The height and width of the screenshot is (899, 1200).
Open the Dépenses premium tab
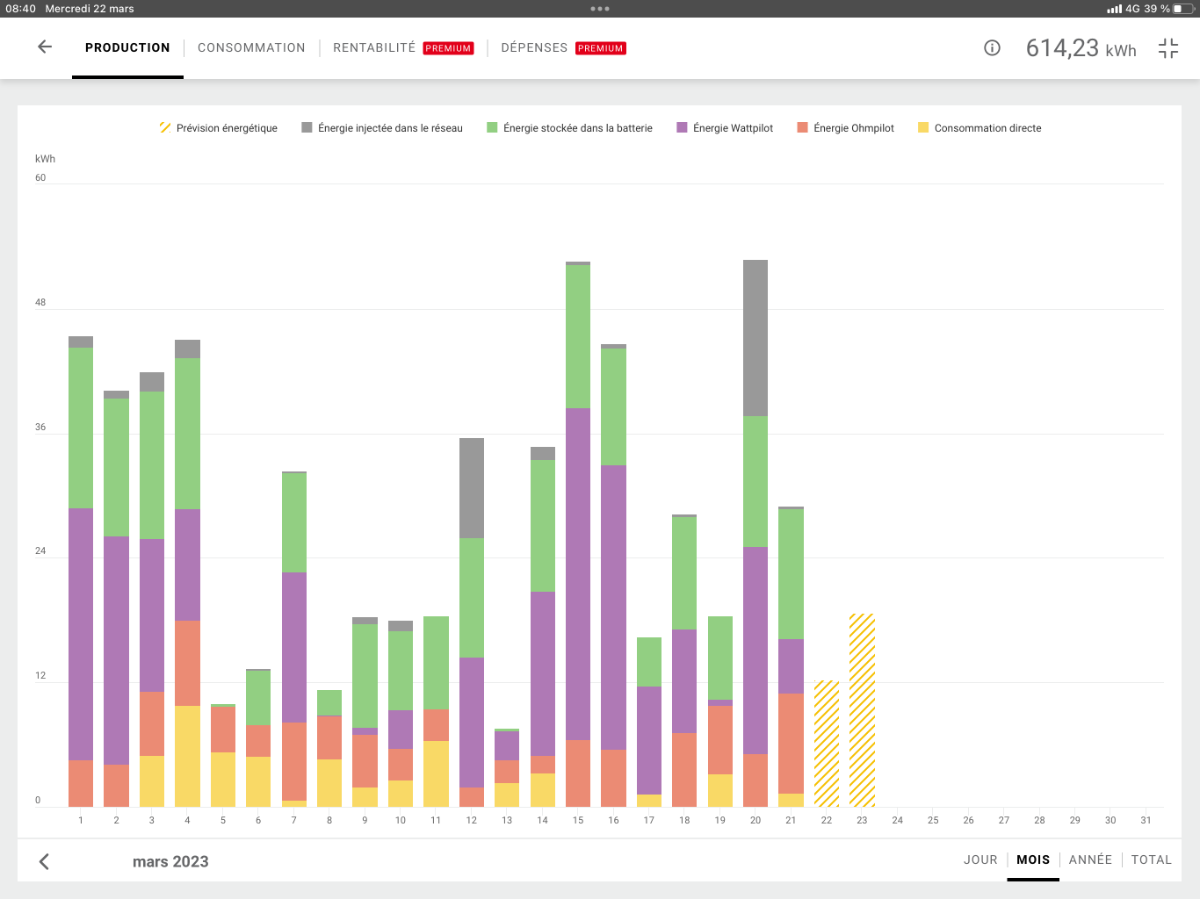pyautogui.click(x=562, y=48)
